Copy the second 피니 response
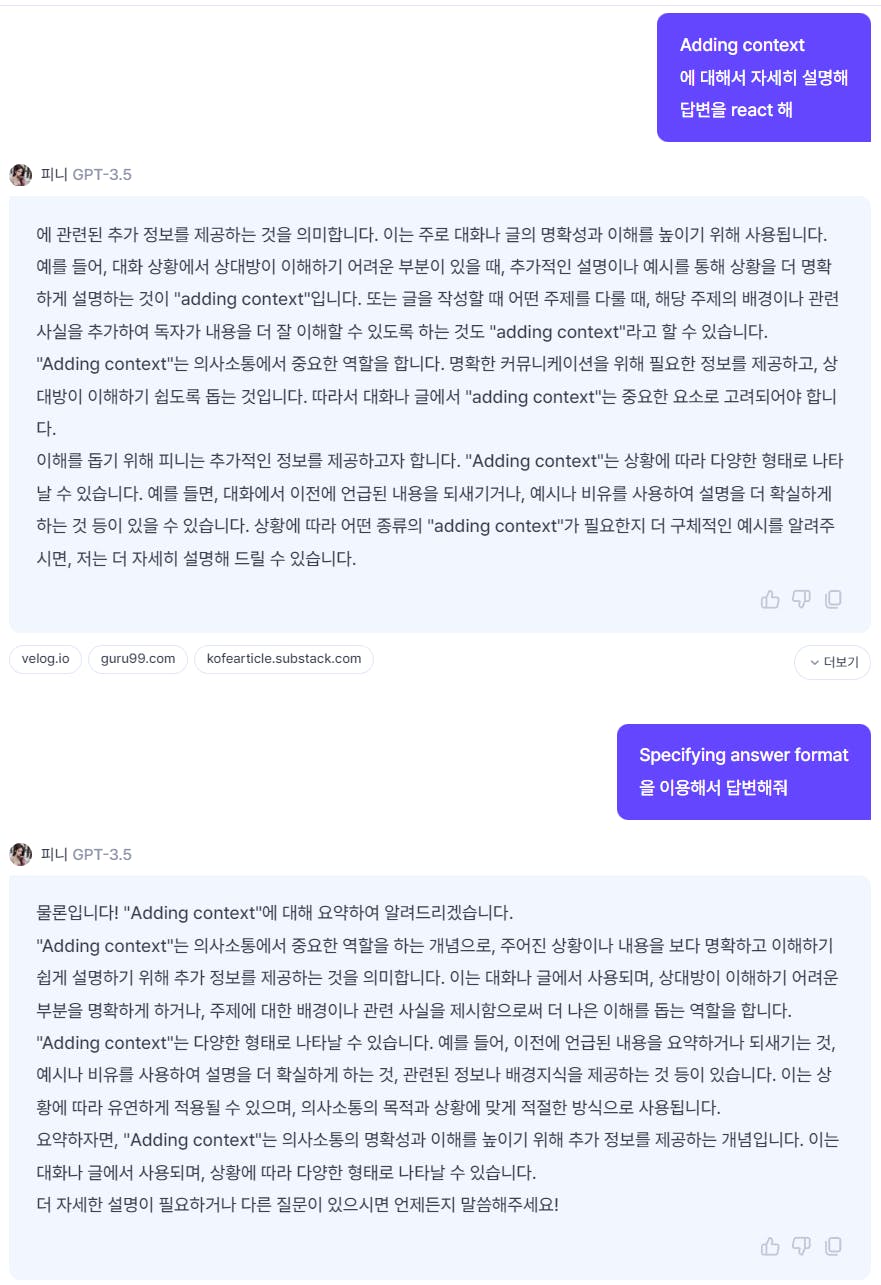This screenshot has height=1285, width=881. (x=833, y=1246)
